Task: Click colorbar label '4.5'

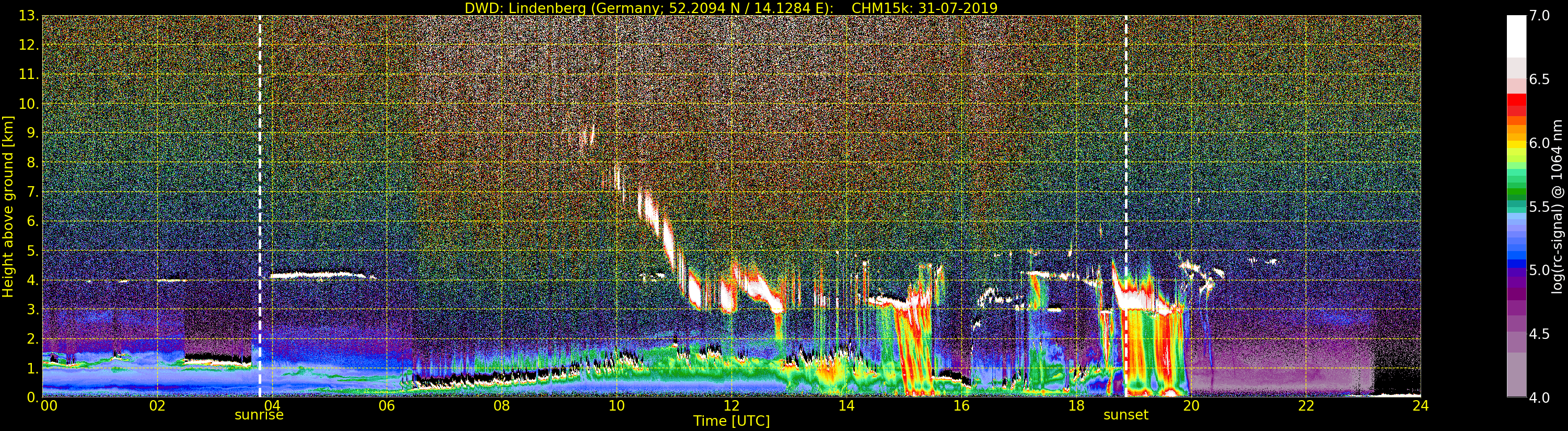Action: [x=1539, y=334]
